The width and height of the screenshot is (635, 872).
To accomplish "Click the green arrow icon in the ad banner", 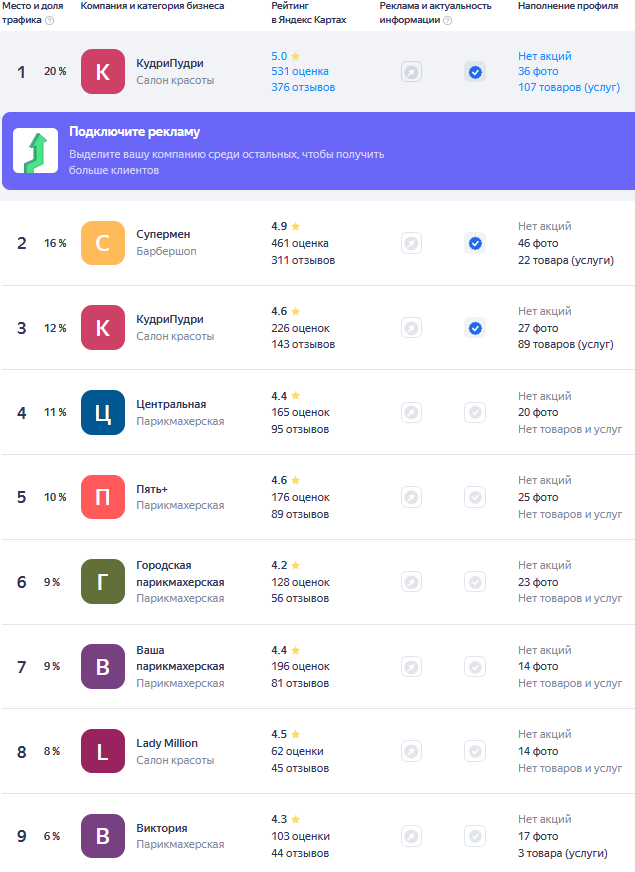I will [x=35, y=151].
